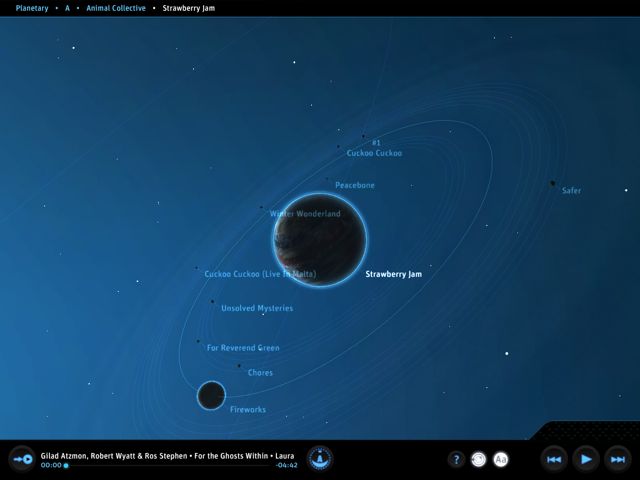Go to letter A in breadcrumb
This screenshot has width=640, height=480.
(x=67, y=8)
